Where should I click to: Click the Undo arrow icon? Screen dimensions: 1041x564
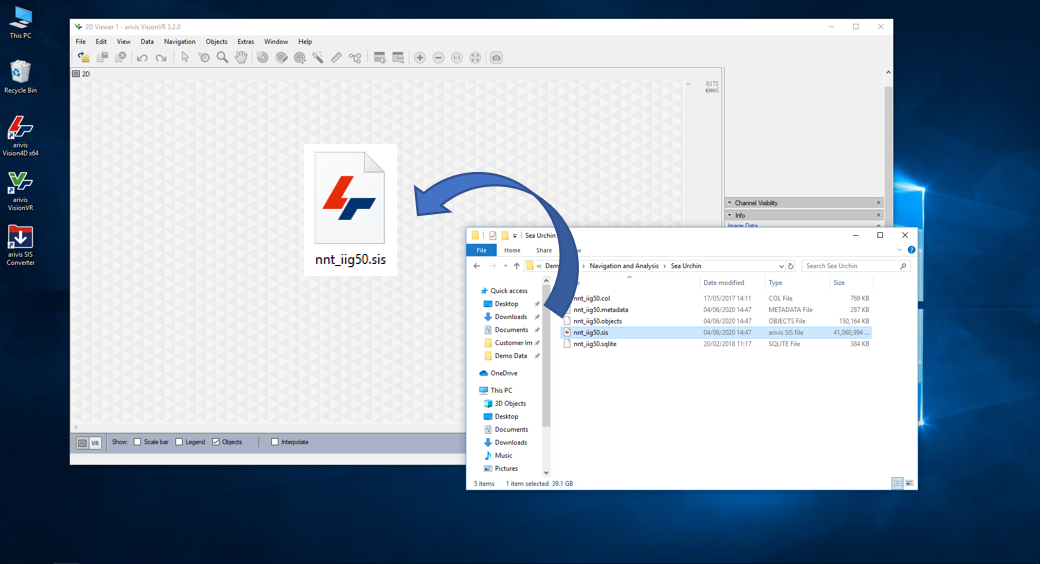142,58
